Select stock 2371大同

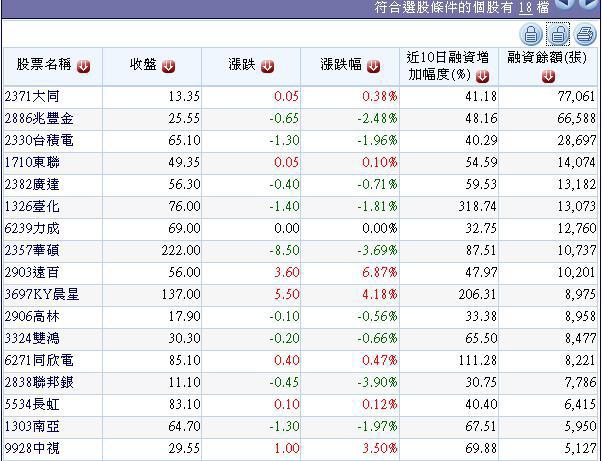(x=32, y=96)
